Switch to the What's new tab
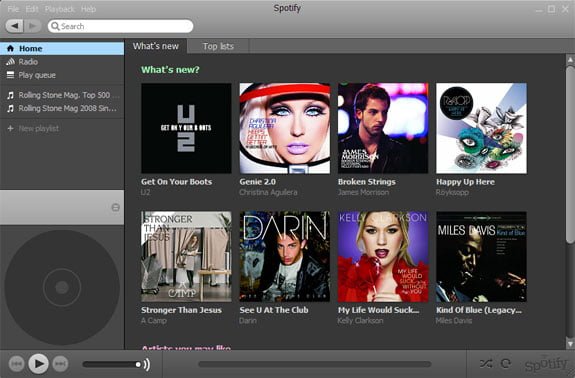This screenshot has height=378, width=575. [156, 46]
